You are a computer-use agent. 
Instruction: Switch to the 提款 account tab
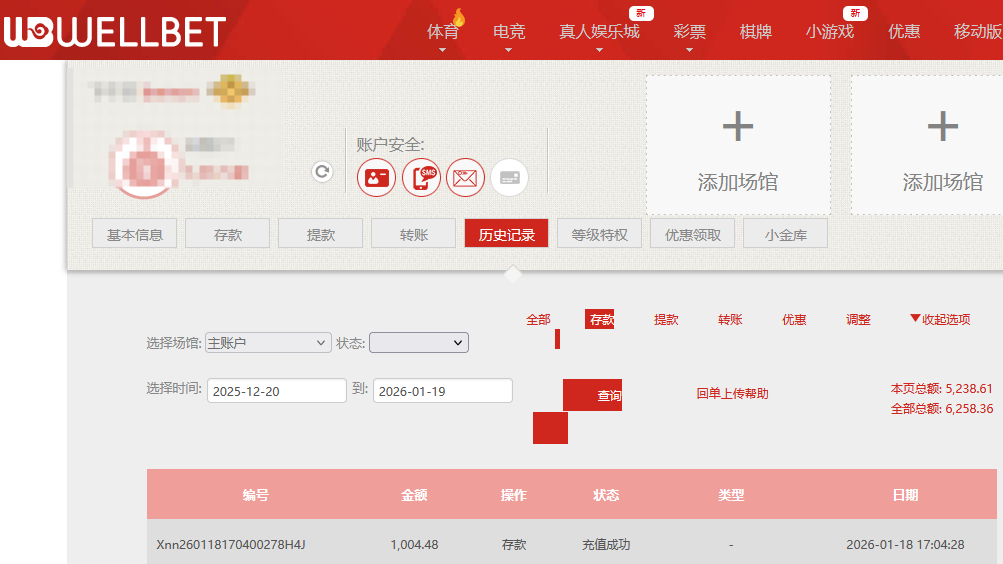click(320, 235)
